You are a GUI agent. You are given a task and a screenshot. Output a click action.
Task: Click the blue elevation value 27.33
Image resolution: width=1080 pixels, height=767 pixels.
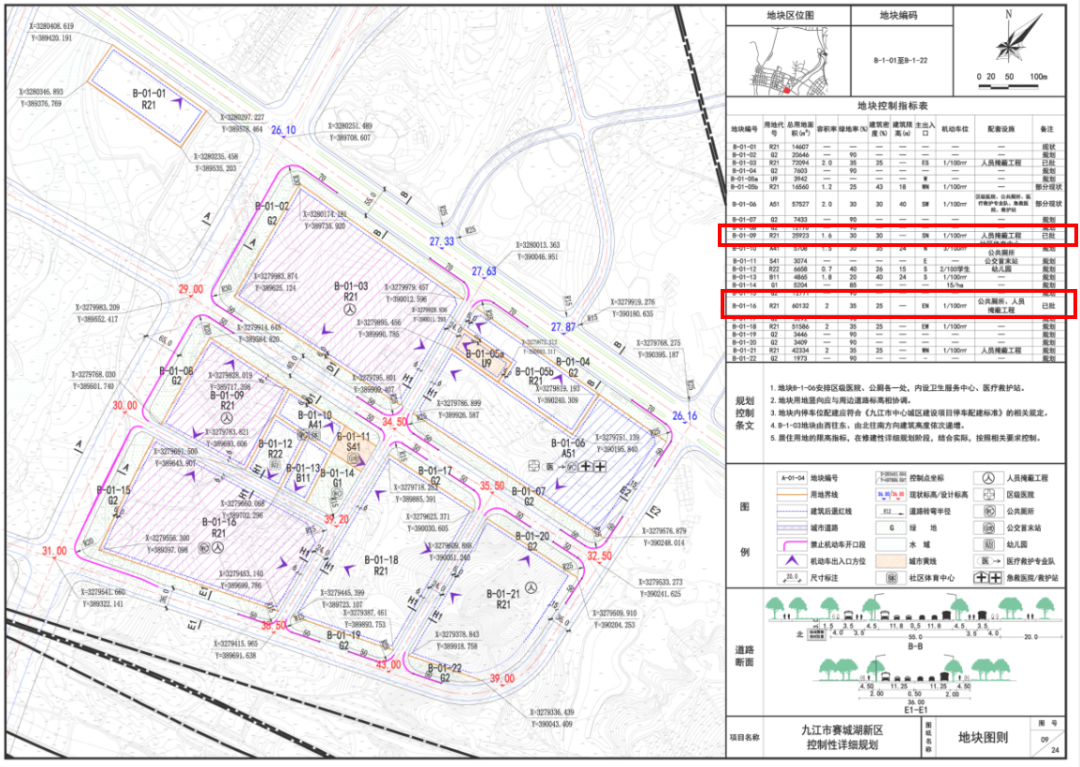(x=442, y=242)
